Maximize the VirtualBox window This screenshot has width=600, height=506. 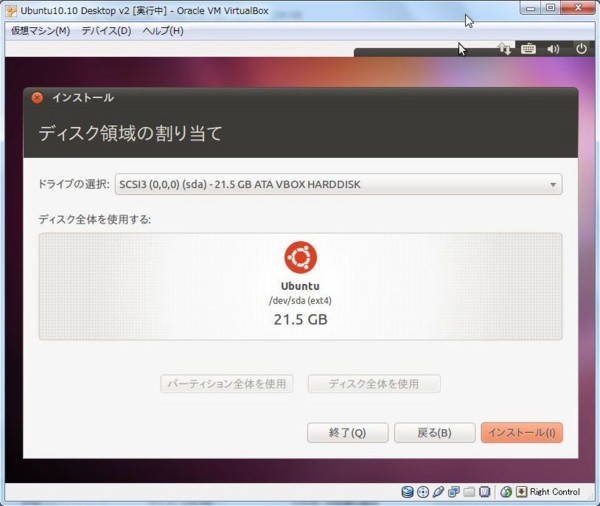(x=550, y=8)
